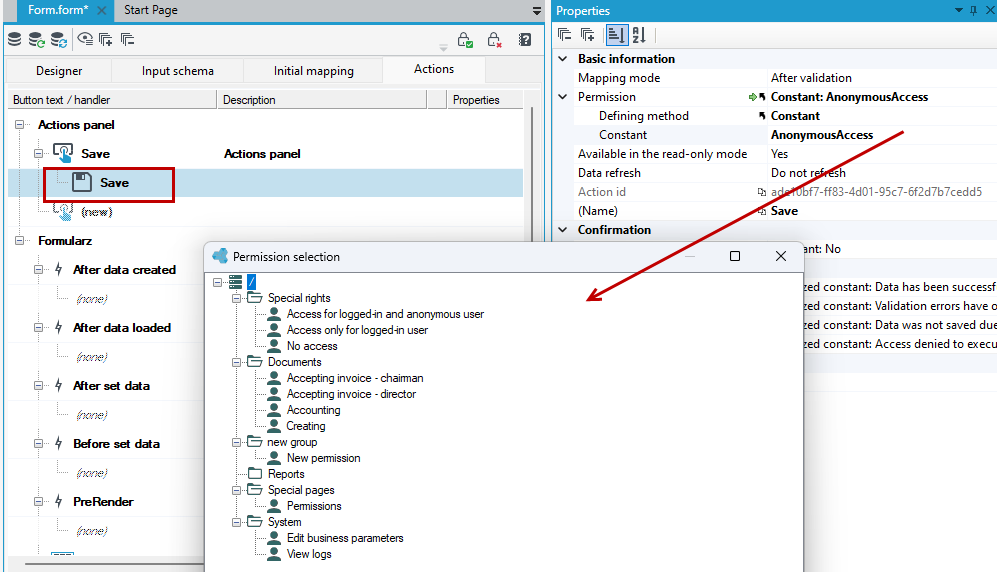Select the Actions tab
The image size is (997, 572).
coord(434,69)
